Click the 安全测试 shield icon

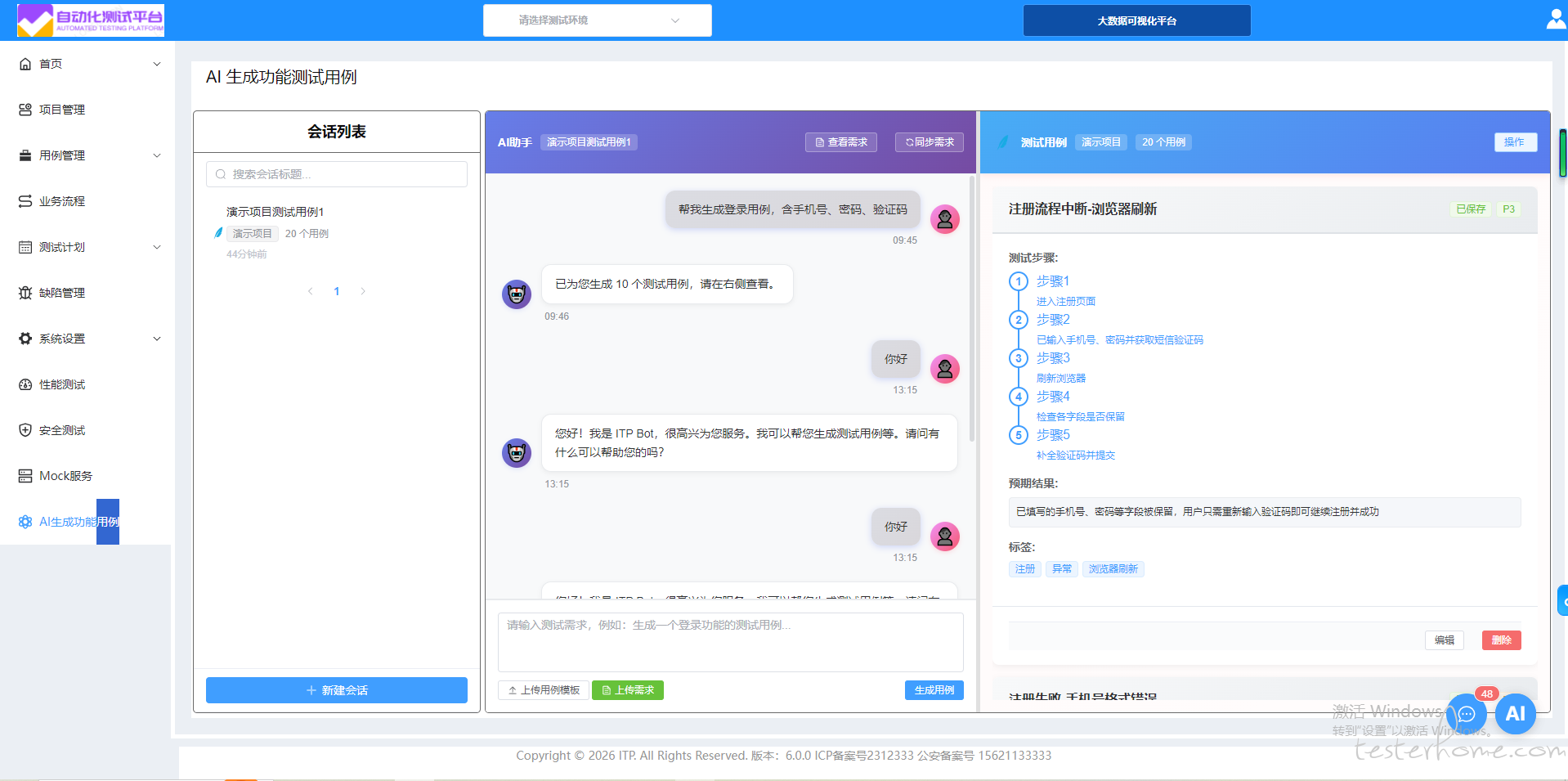point(25,430)
